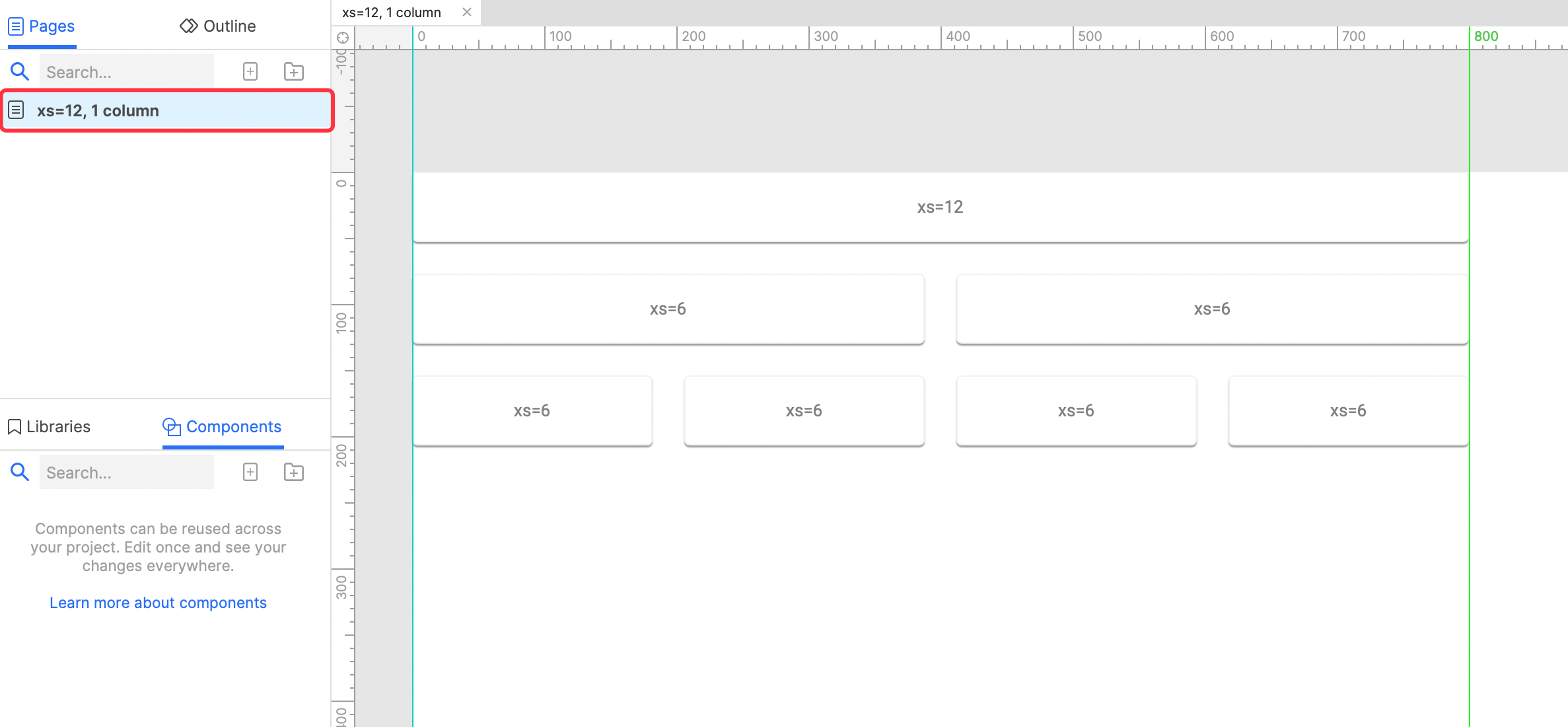Screen dimensions: 1568x727
Task: Focus the Pages search field
Action: click(127, 71)
